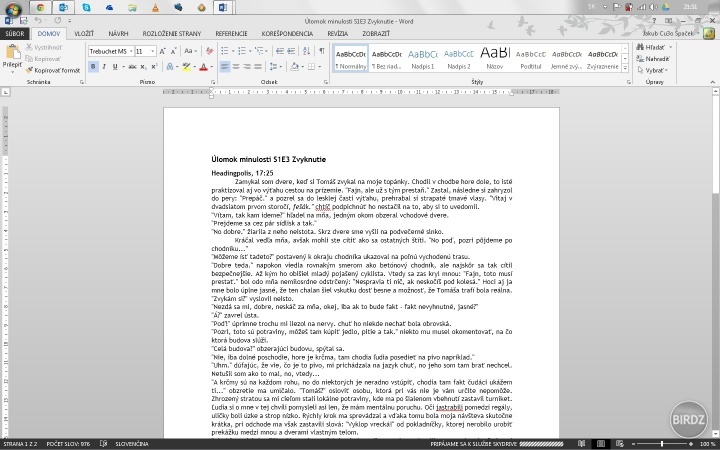Center-align the paragraph text
720x450 pixels.
pos(238,67)
